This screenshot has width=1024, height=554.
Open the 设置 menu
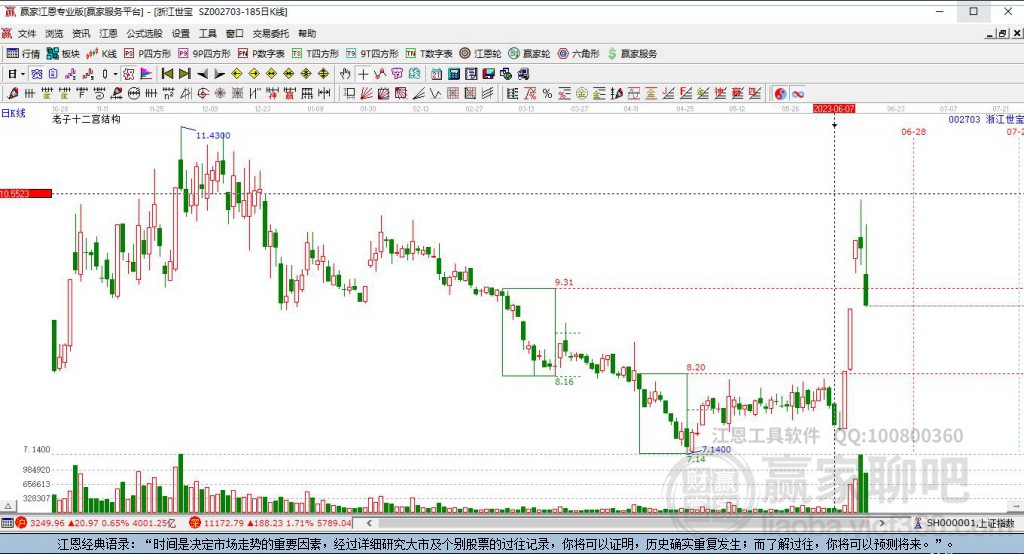tap(181, 33)
